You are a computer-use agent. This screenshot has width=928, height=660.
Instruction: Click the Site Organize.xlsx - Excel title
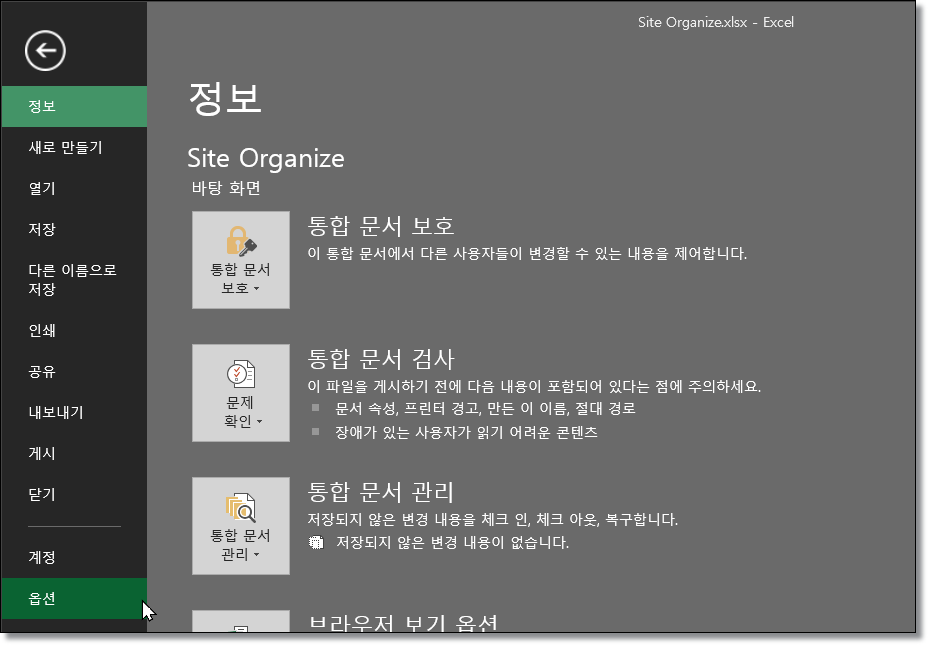[716, 22]
